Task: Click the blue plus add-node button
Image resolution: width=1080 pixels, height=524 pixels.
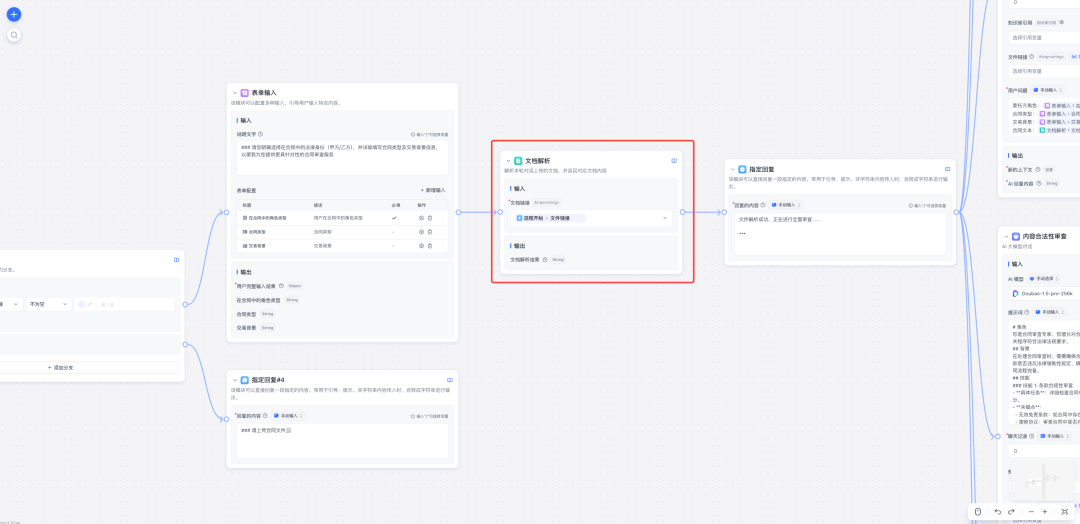Action: click(x=14, y=14)
